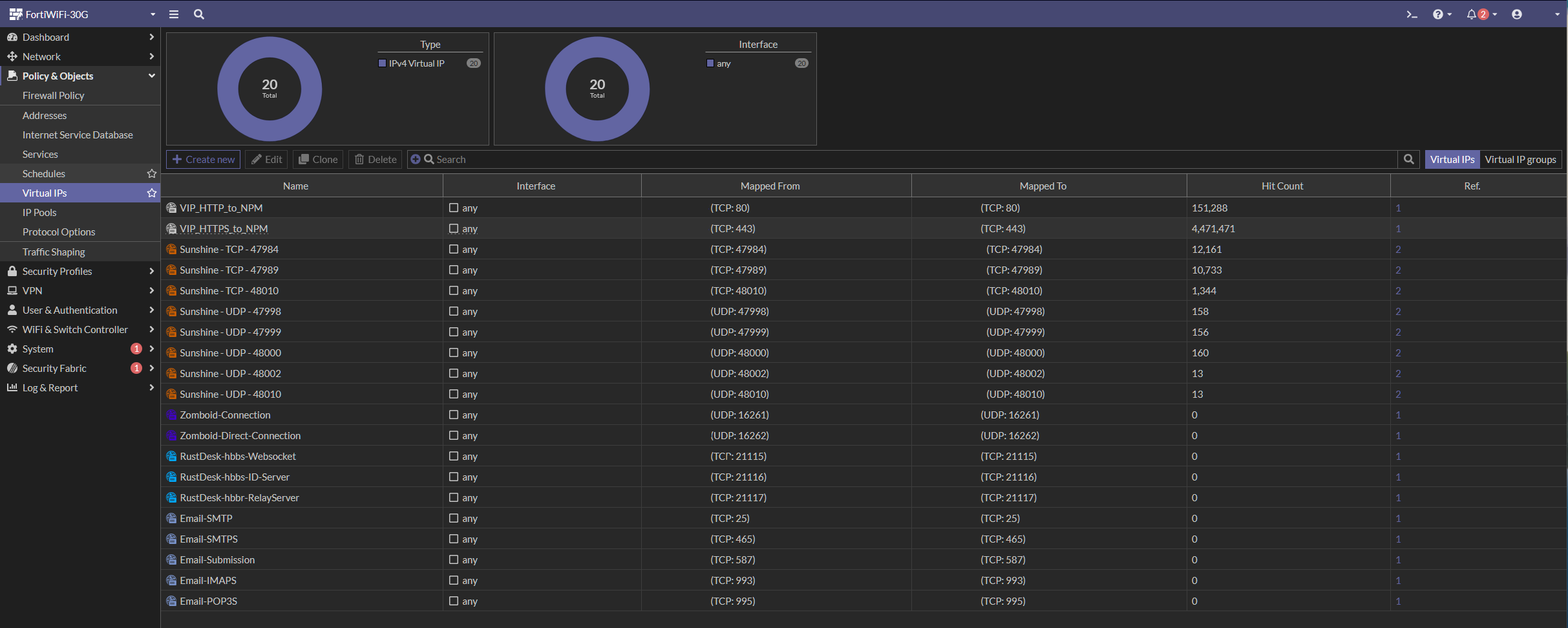Screen dimensions: 1568x628
Task: Click the Create new button
Action: [204, 159]
